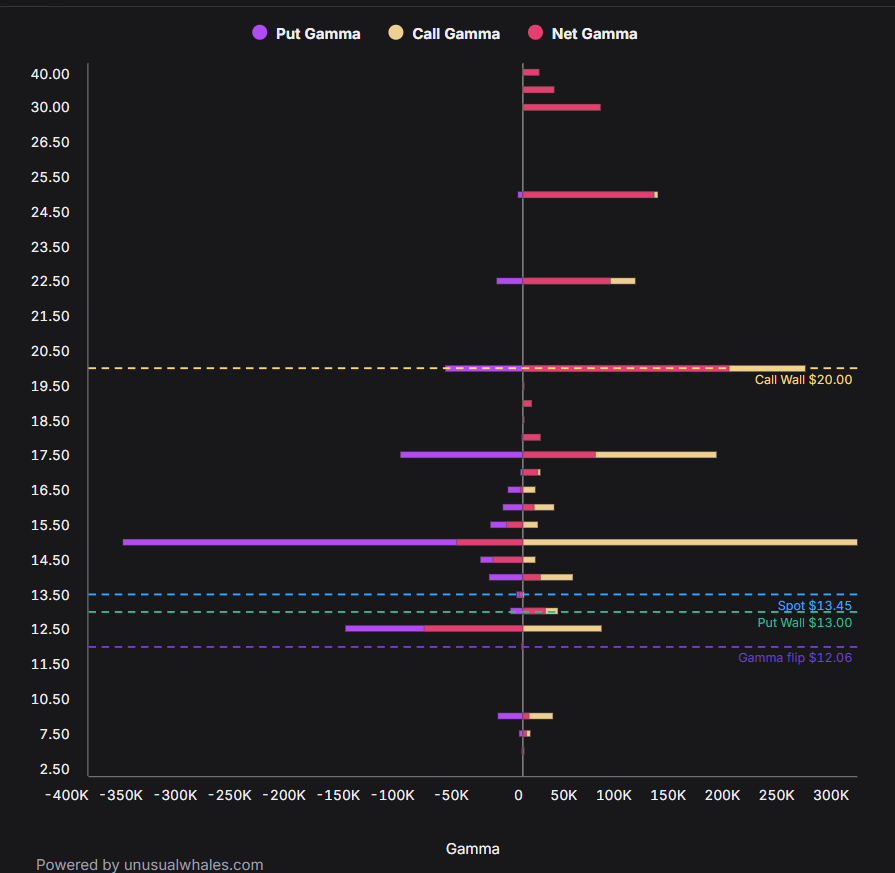Select the 20.50 strike axis label
The width and height of the screenshot is (895, 873).
(50, 351)
